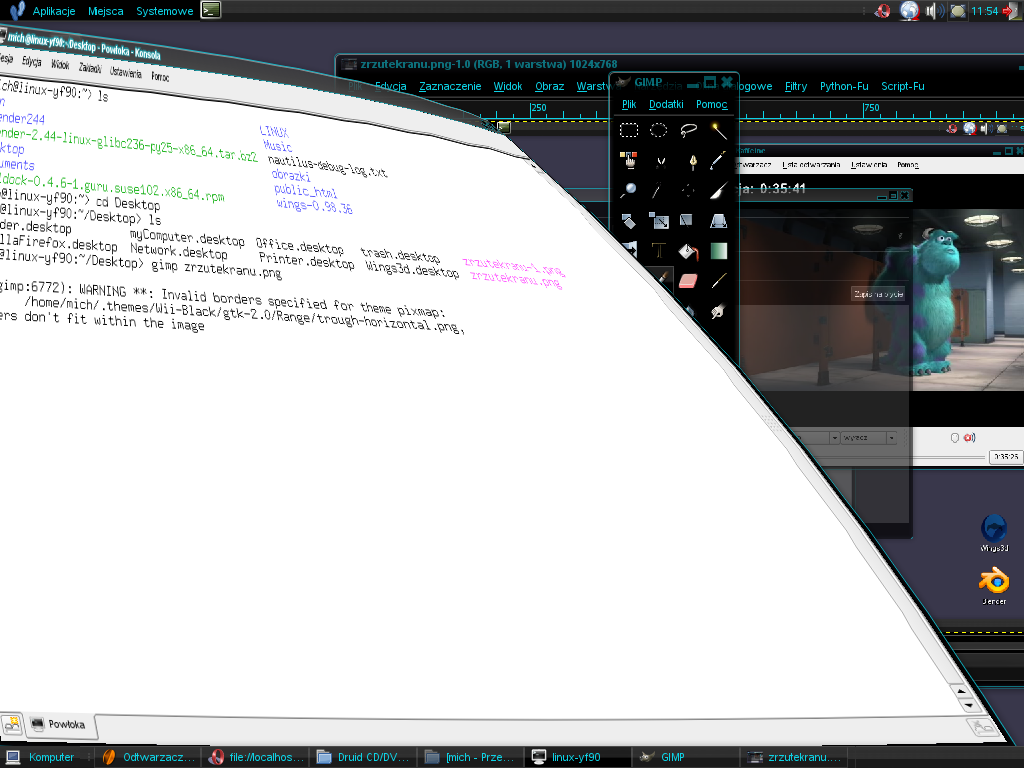Choose the Paths pen tool

[x=692, y=161]
